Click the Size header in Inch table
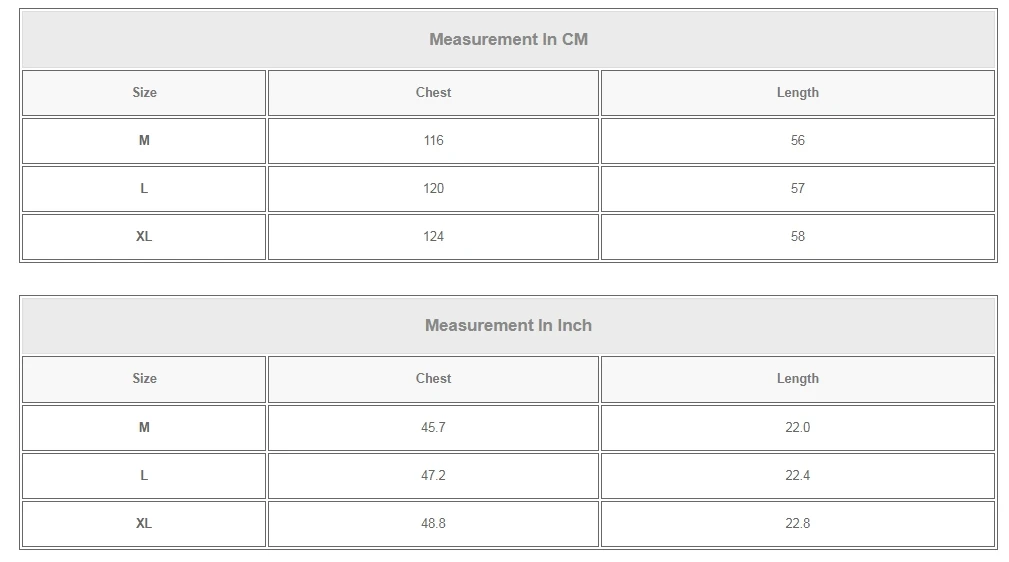The image size is (1009, 562). pos(144,379)
